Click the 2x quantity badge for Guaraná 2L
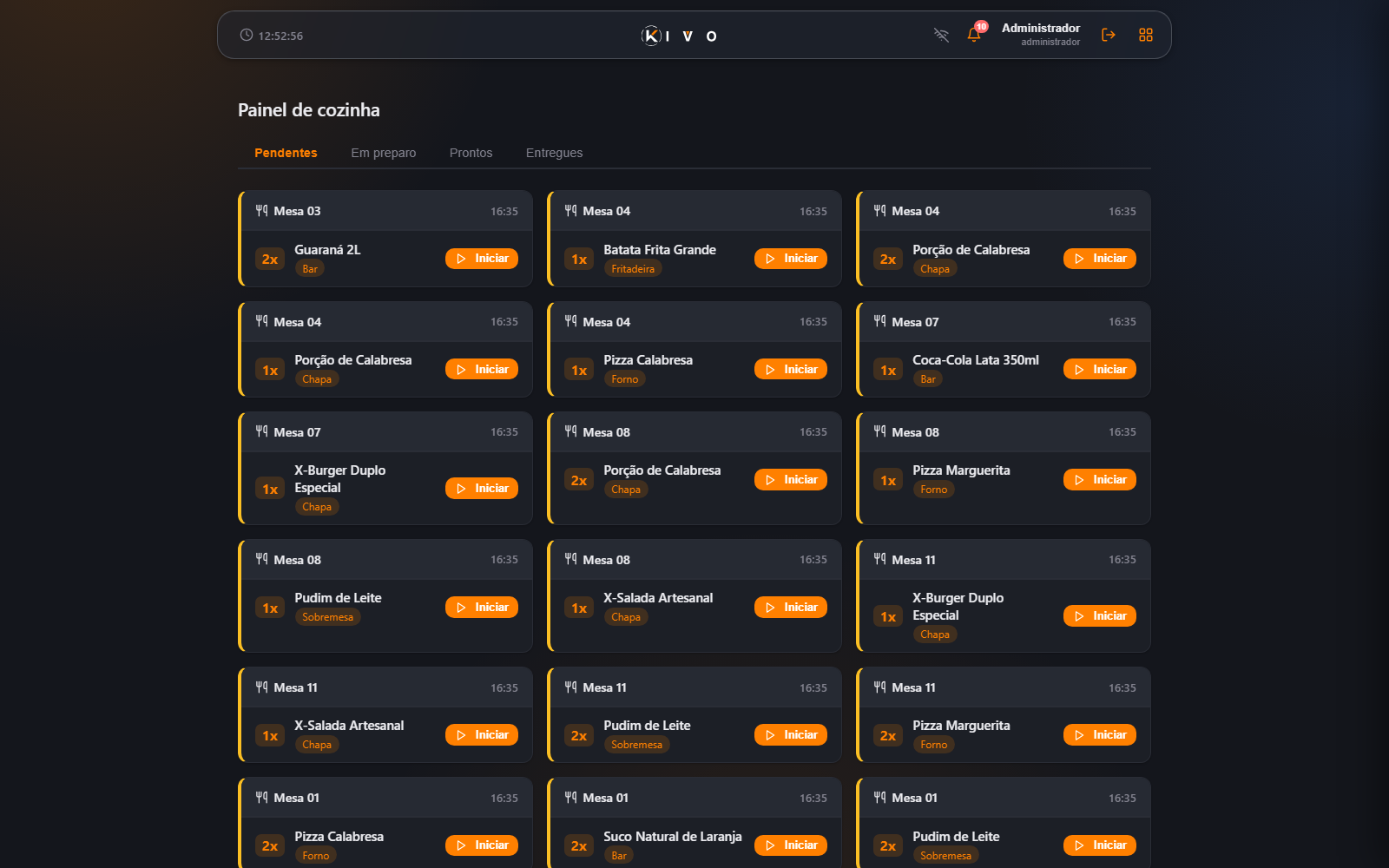This screenshot has width=1389, height=868. pos(270,259)
